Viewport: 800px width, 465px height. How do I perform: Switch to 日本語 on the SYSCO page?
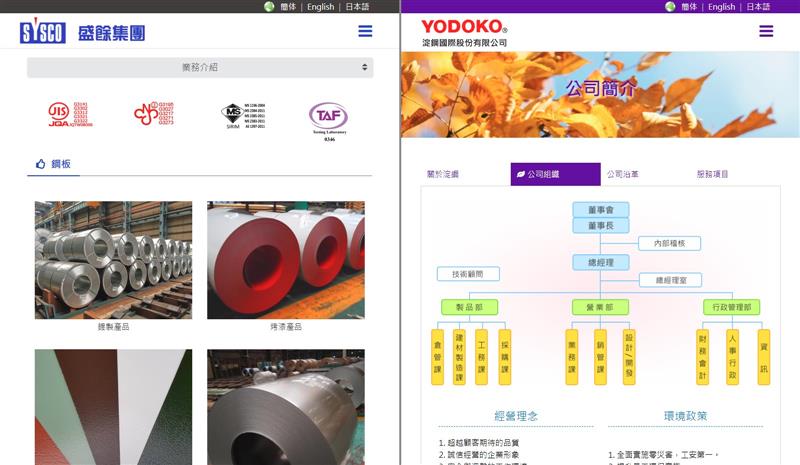point(357,7)
